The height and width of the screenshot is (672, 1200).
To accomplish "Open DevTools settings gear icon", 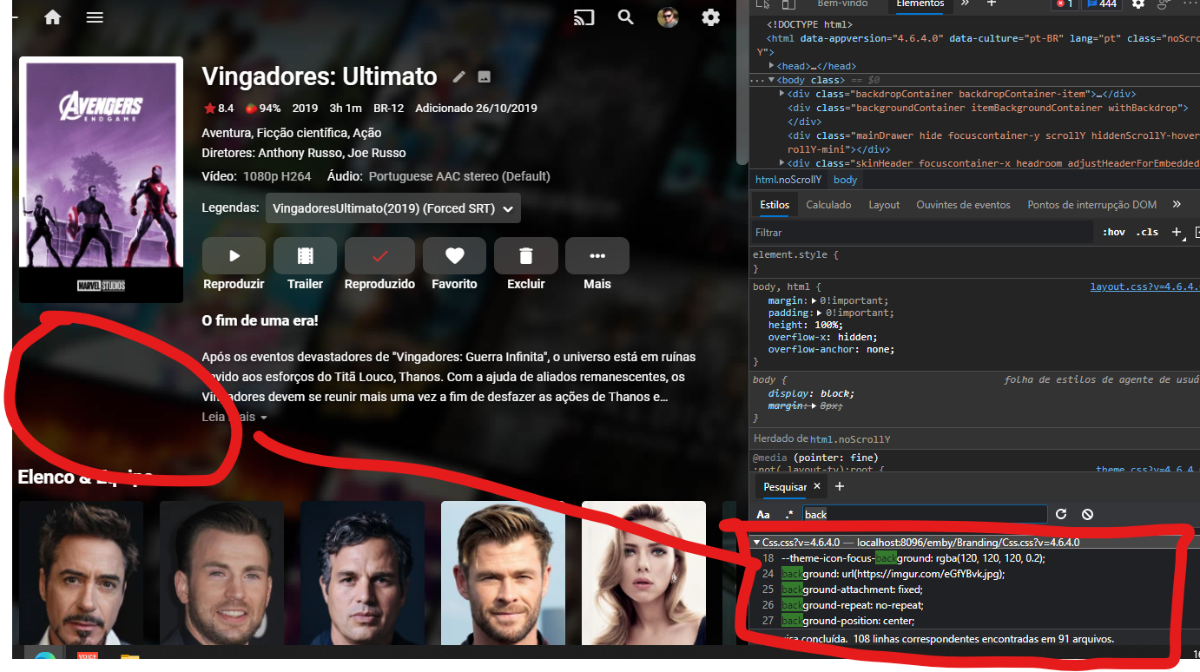I will (1138, 4).
